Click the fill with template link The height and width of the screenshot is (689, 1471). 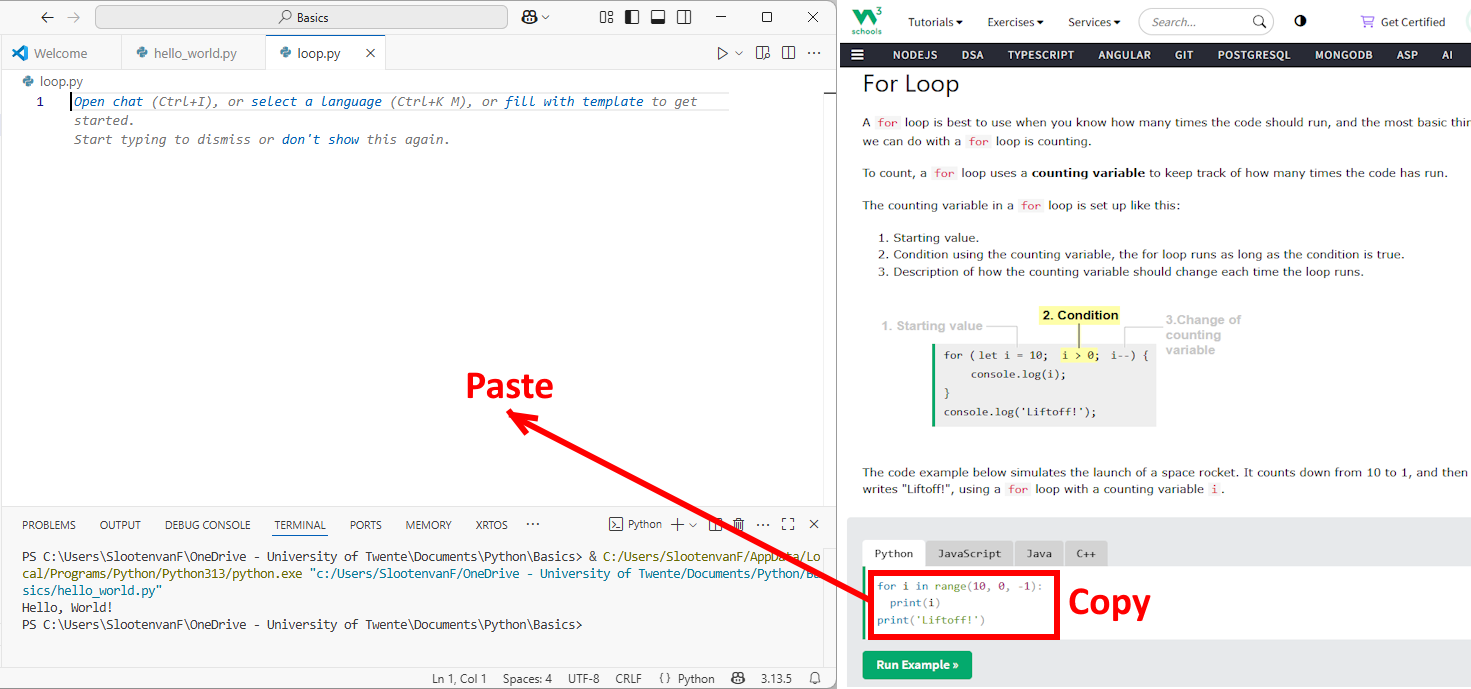[574, 101]
